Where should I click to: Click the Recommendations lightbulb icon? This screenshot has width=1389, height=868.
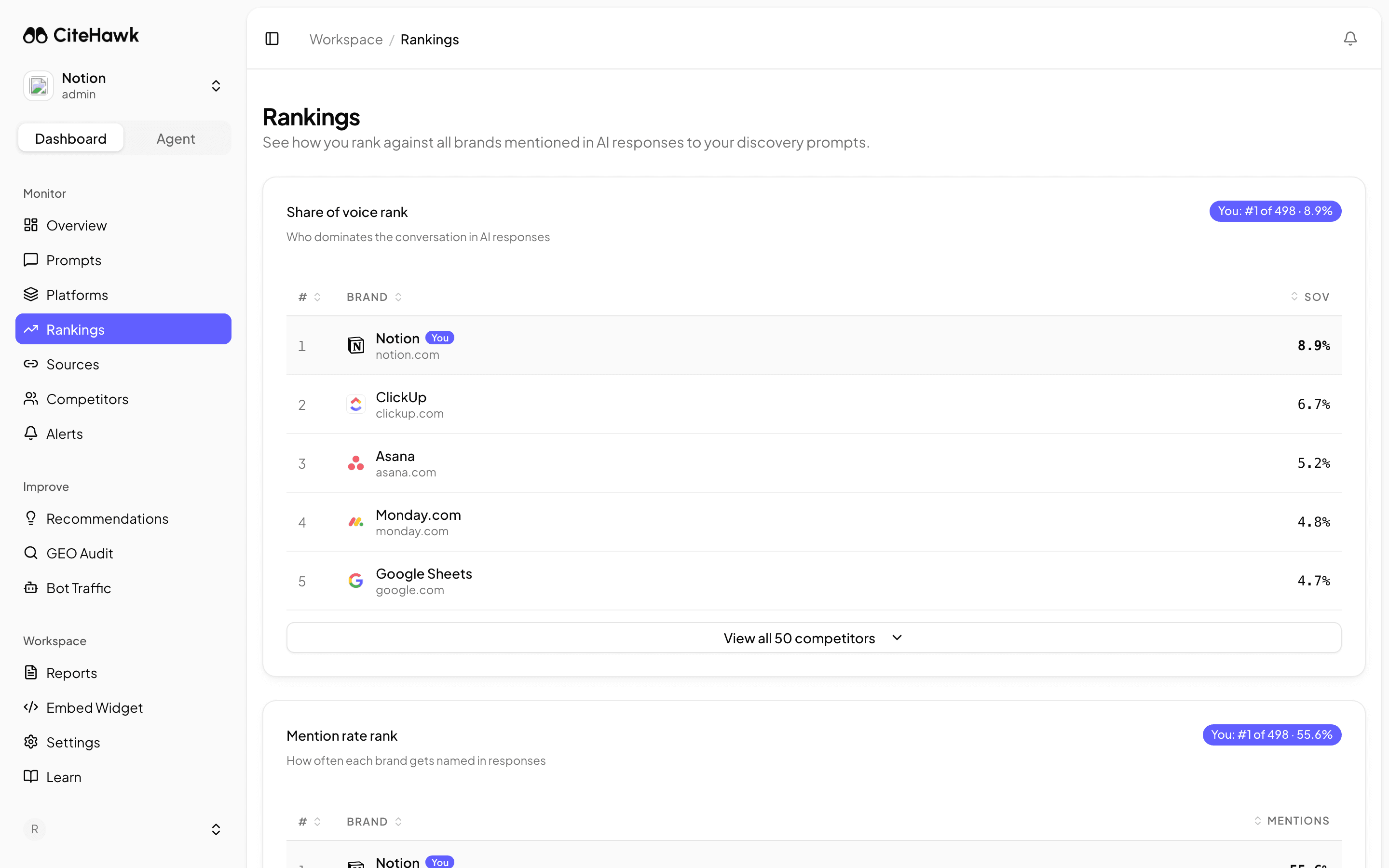31,518
